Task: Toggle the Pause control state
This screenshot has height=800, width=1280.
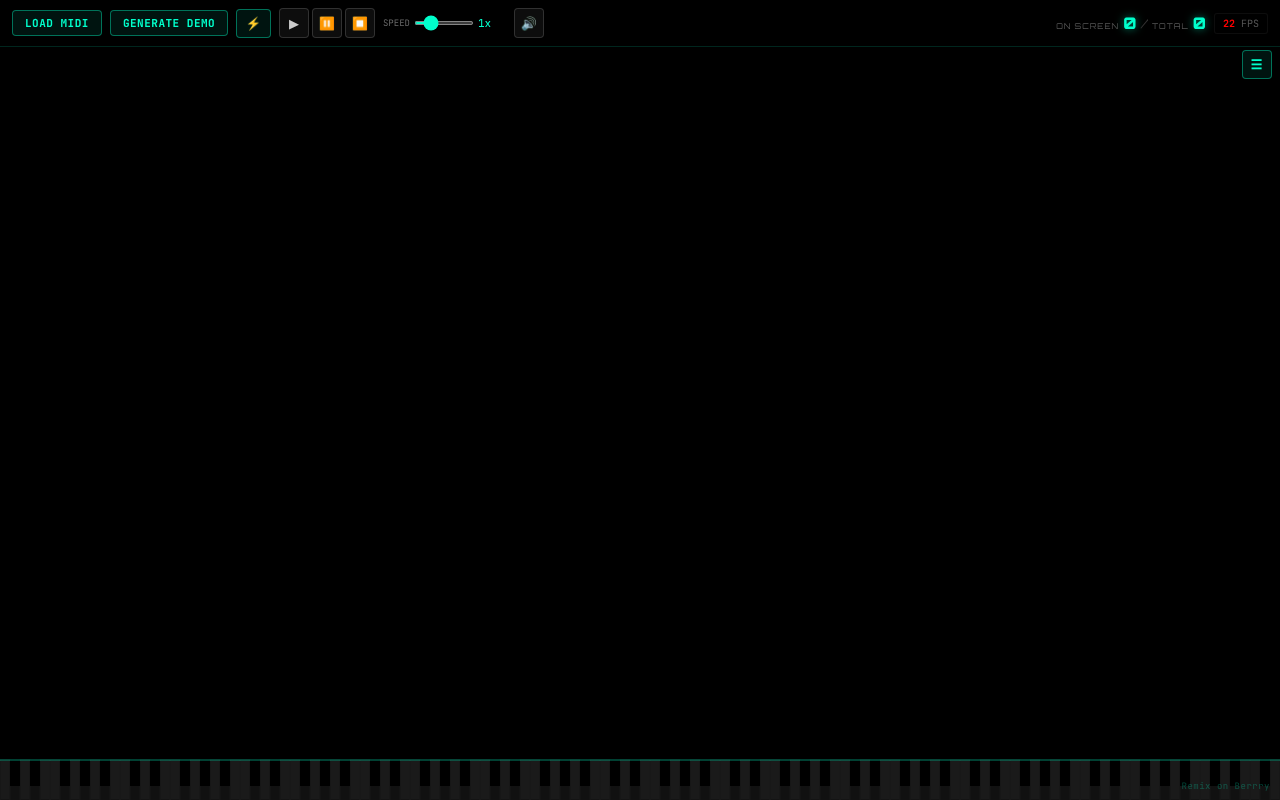Action: click(327, 23)
